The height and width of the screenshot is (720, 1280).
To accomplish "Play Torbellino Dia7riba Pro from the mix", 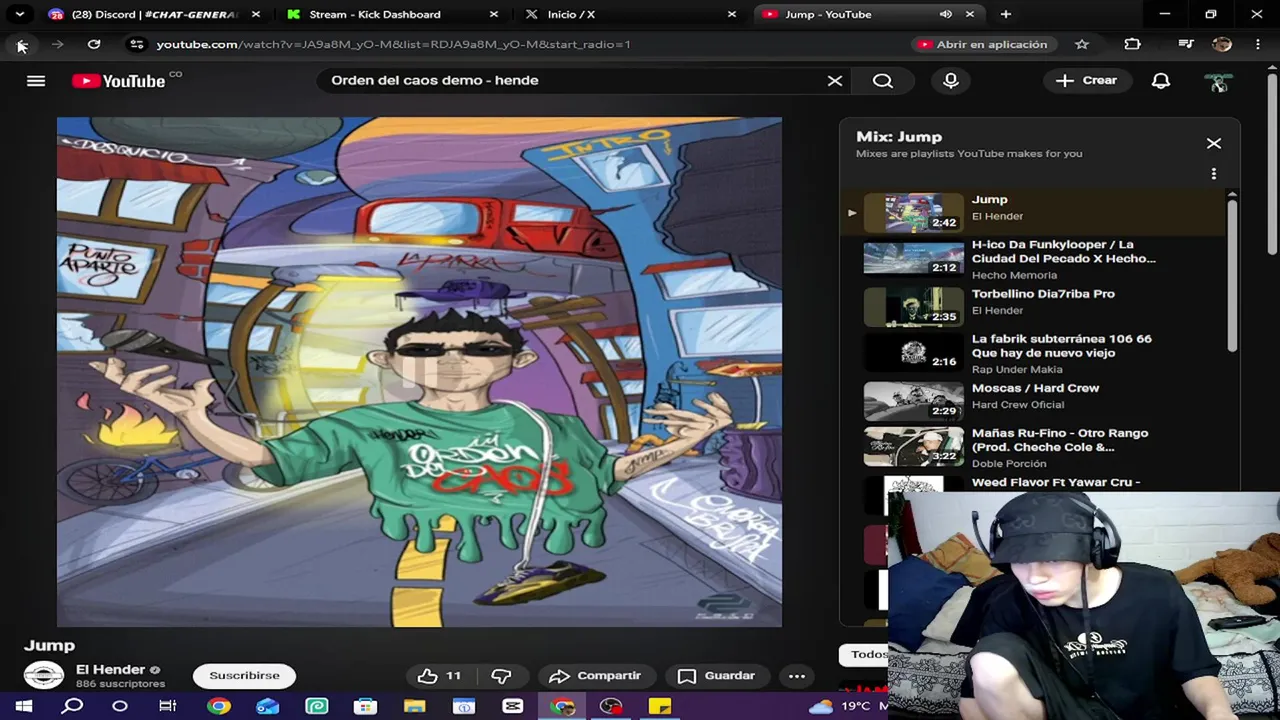I will [x=1035, y=305].
